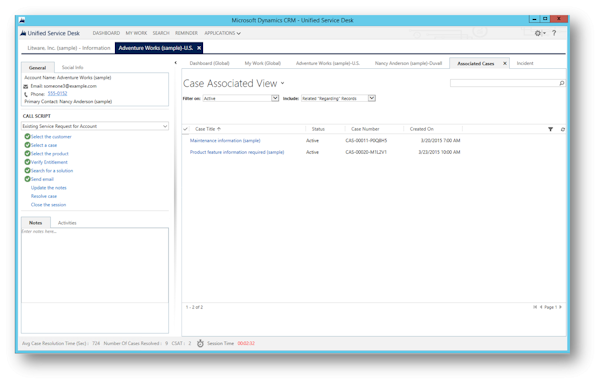The image size is (600, 384).
Task: Select the Notes tab
Action: pos(36,223)
